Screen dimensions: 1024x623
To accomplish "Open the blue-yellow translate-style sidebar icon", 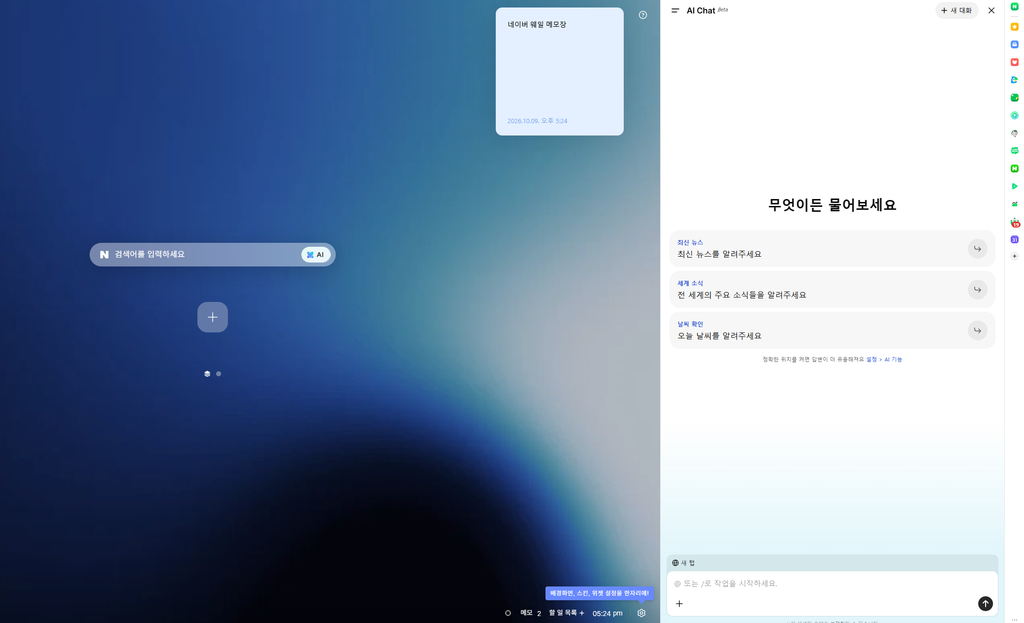I will pyautogui.click(x=1014, y=80).
